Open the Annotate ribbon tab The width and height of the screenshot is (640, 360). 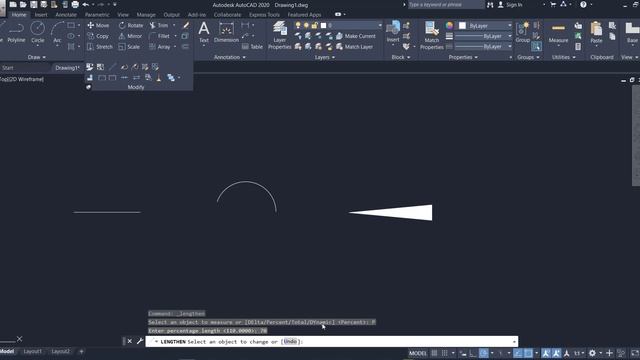[x=66, y=15]
